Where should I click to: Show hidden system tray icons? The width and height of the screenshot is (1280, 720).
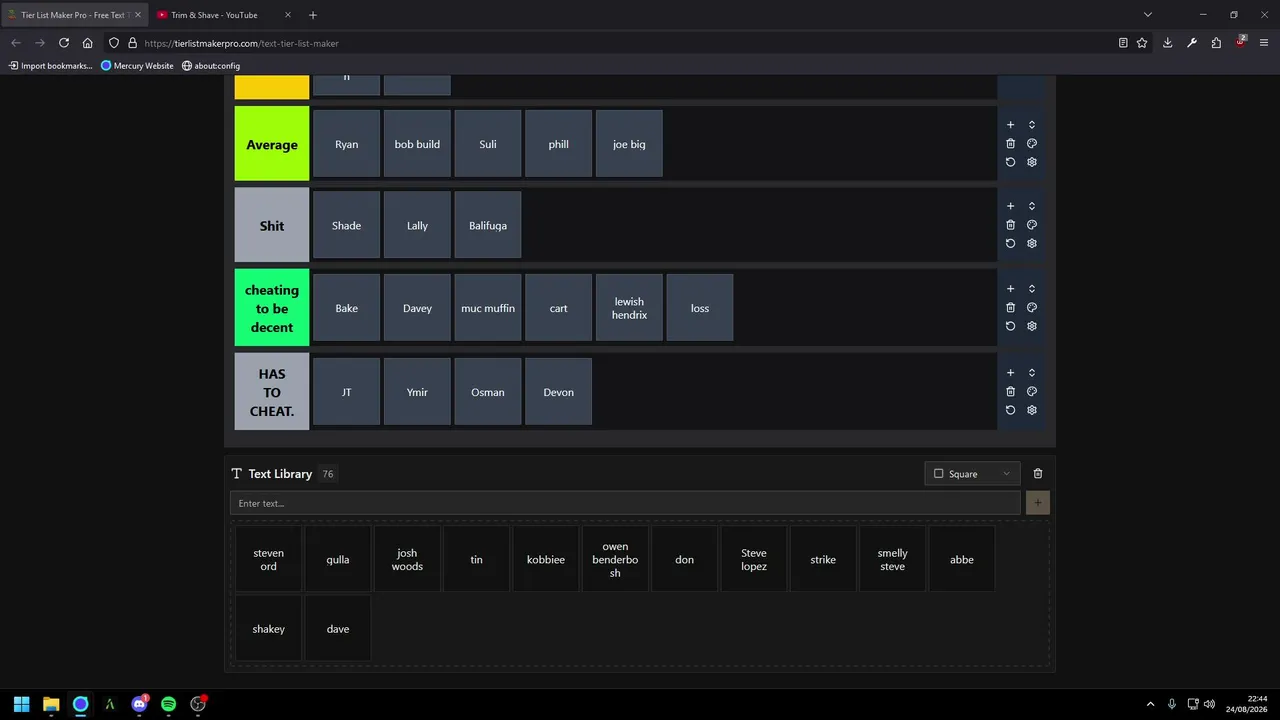pos(1150,704)
